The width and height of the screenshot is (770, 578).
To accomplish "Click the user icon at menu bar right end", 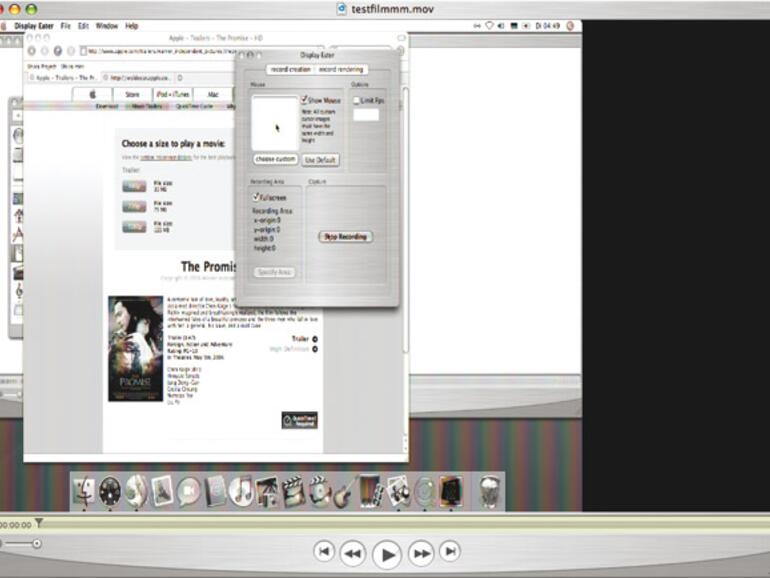I will tap(570, 26).
